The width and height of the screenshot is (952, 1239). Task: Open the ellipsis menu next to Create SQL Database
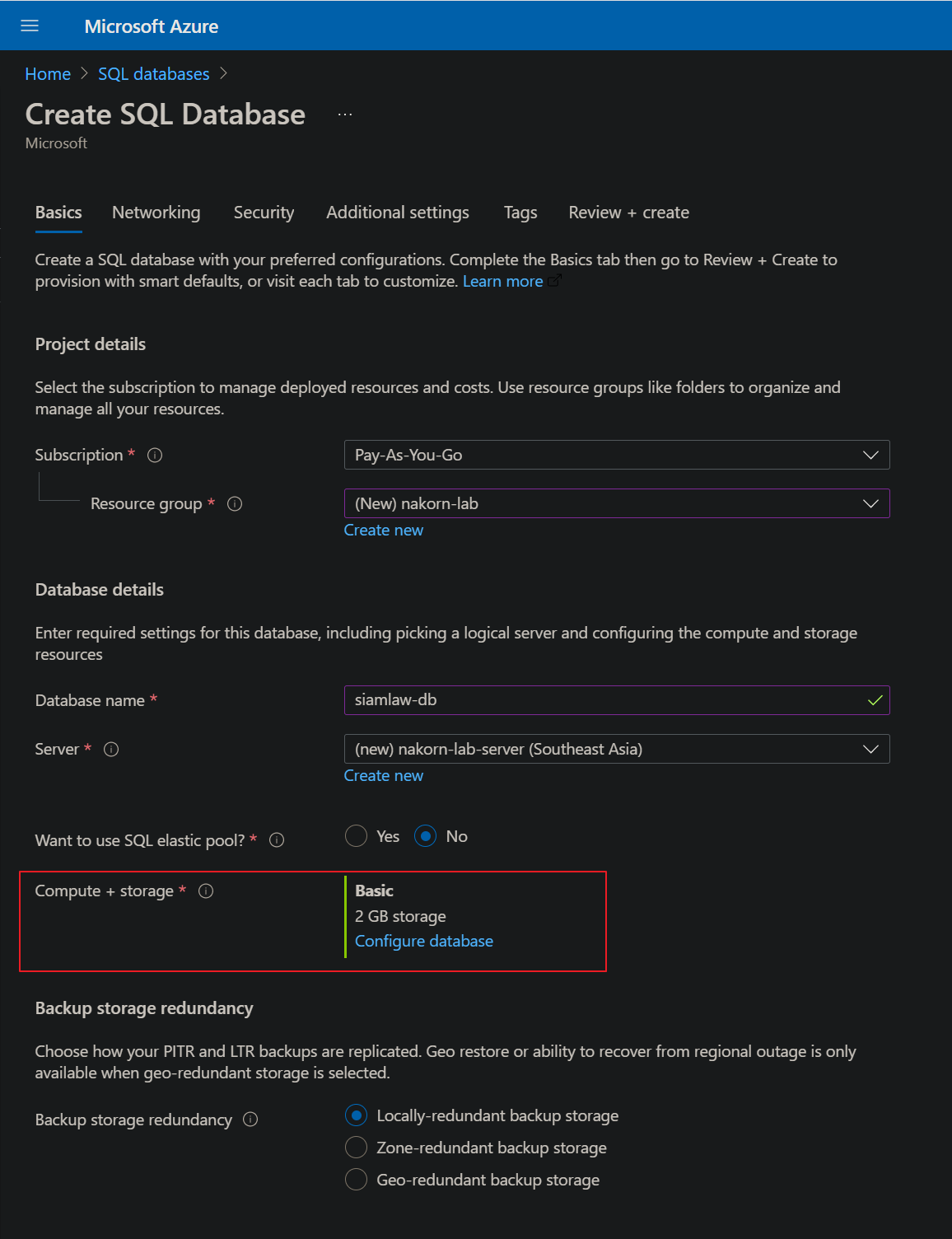click(345, 113)
